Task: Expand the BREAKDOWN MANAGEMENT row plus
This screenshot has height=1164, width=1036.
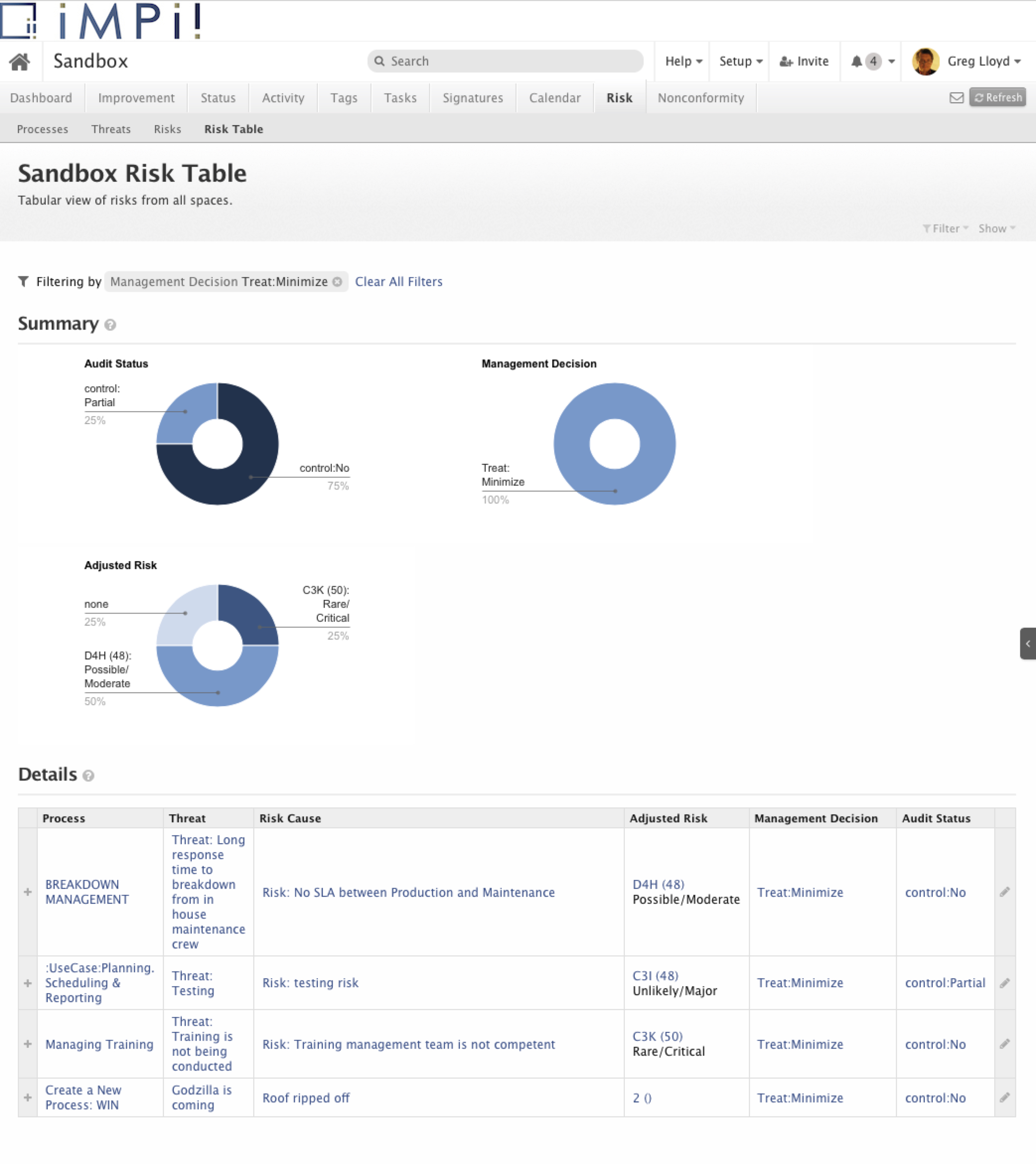Action: [27, 892]
